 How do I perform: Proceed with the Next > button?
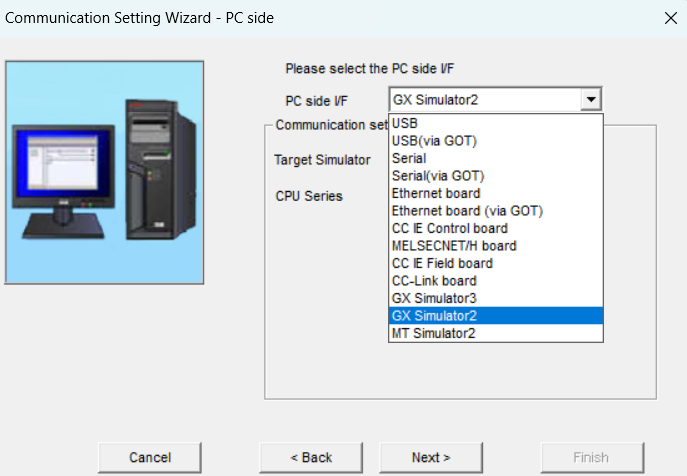[431, 458]
